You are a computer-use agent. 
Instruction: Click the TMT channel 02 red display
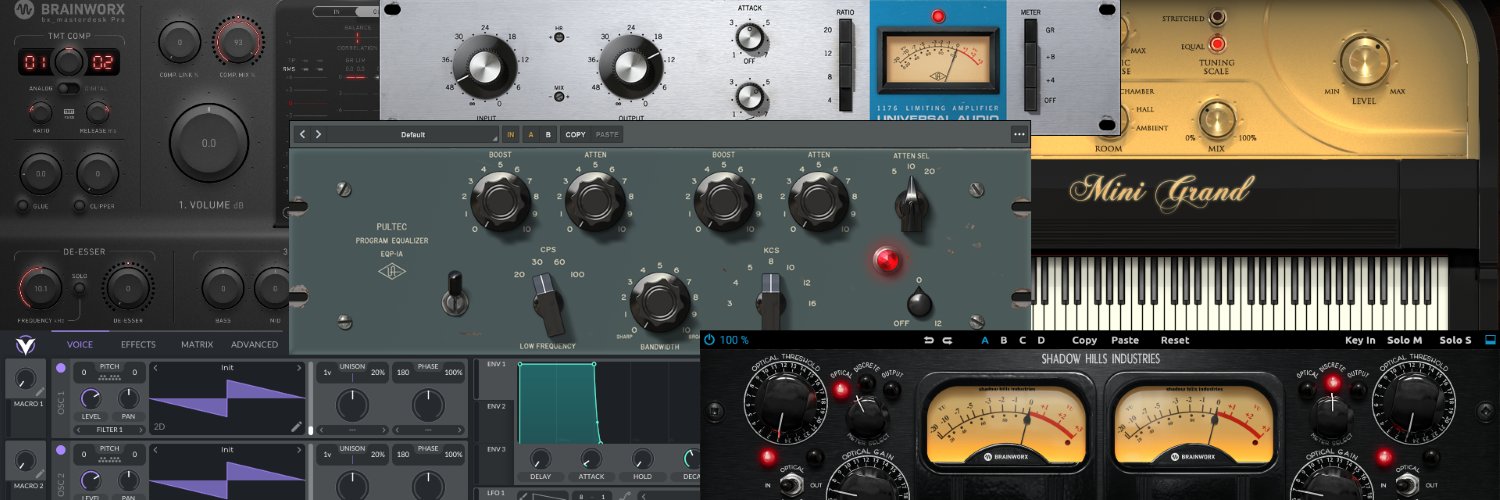tap(102, 64)
